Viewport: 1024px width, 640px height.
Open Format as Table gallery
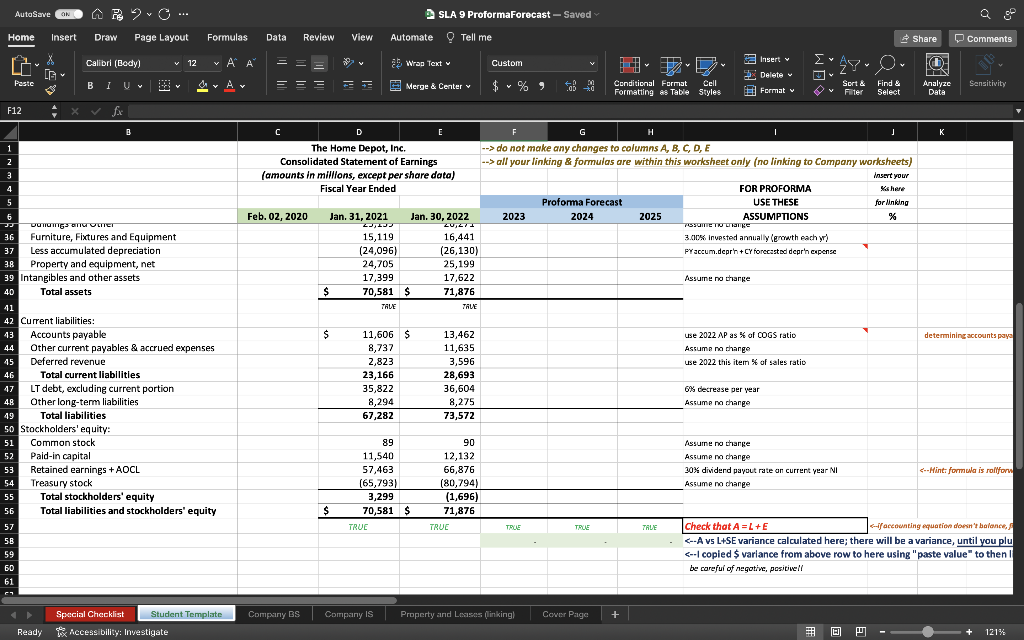pyautogui.click(x=674, y=75)
